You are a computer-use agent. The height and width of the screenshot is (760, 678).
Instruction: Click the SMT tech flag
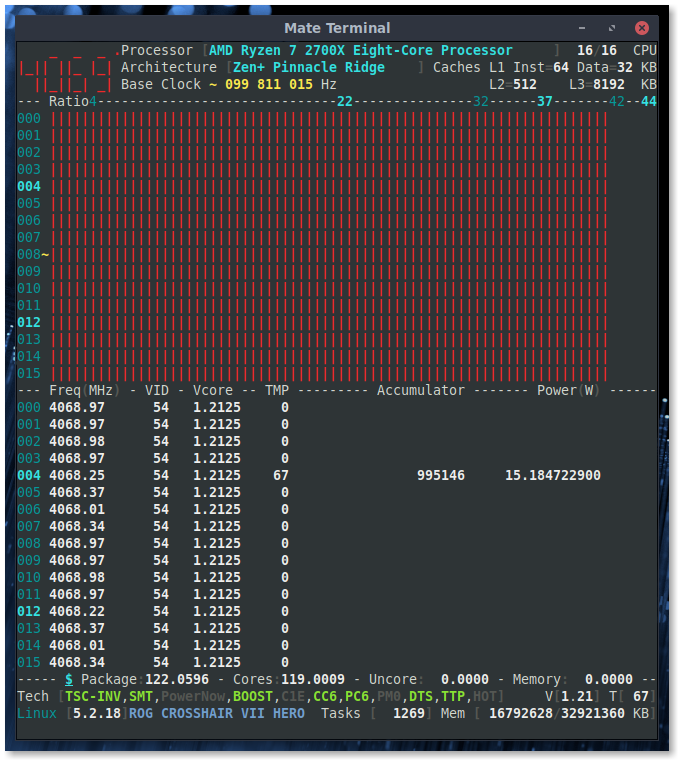pyautogui.click(x=141, y=697)
